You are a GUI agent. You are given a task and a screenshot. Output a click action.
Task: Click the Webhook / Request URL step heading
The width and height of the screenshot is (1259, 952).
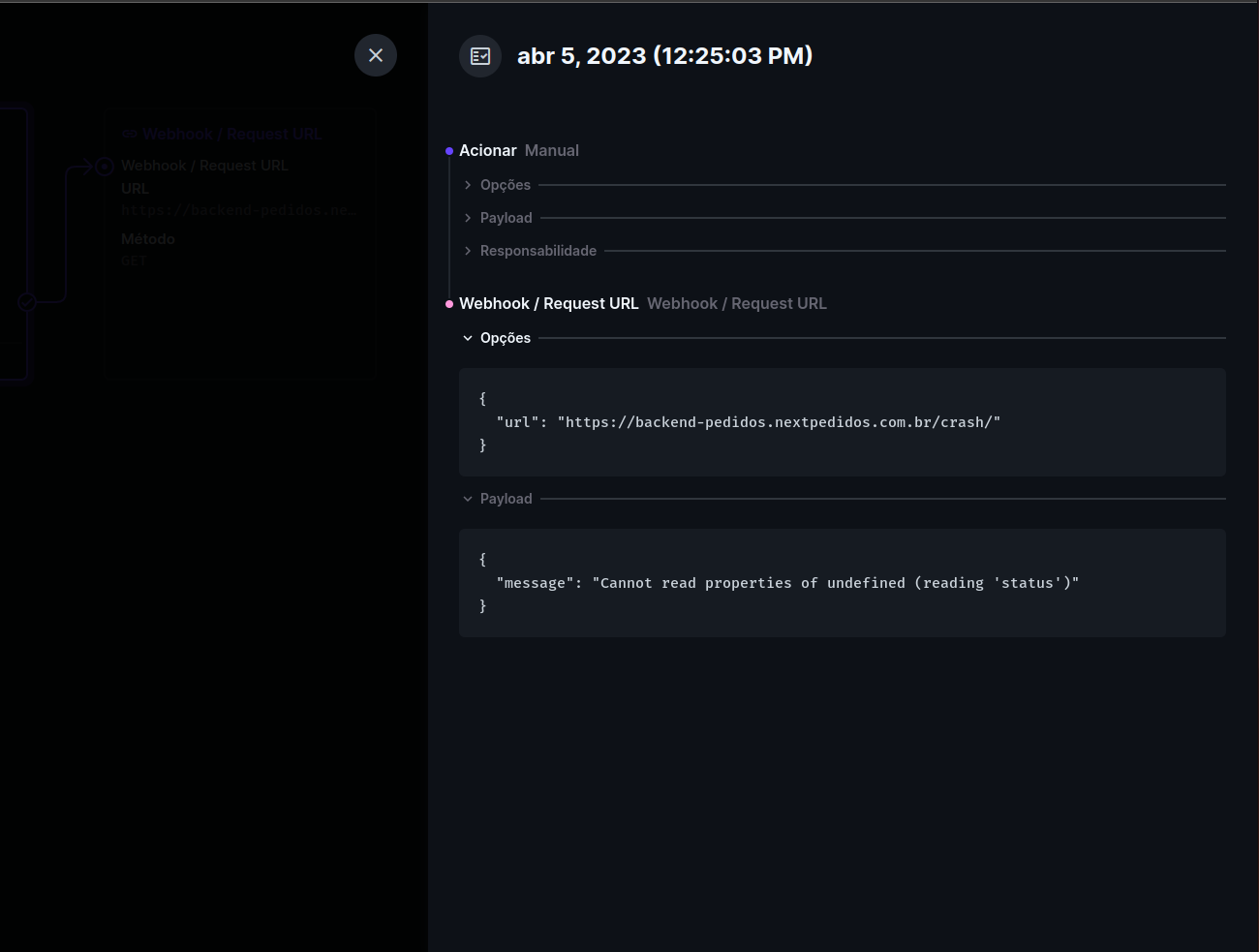[x=549, y=303]
